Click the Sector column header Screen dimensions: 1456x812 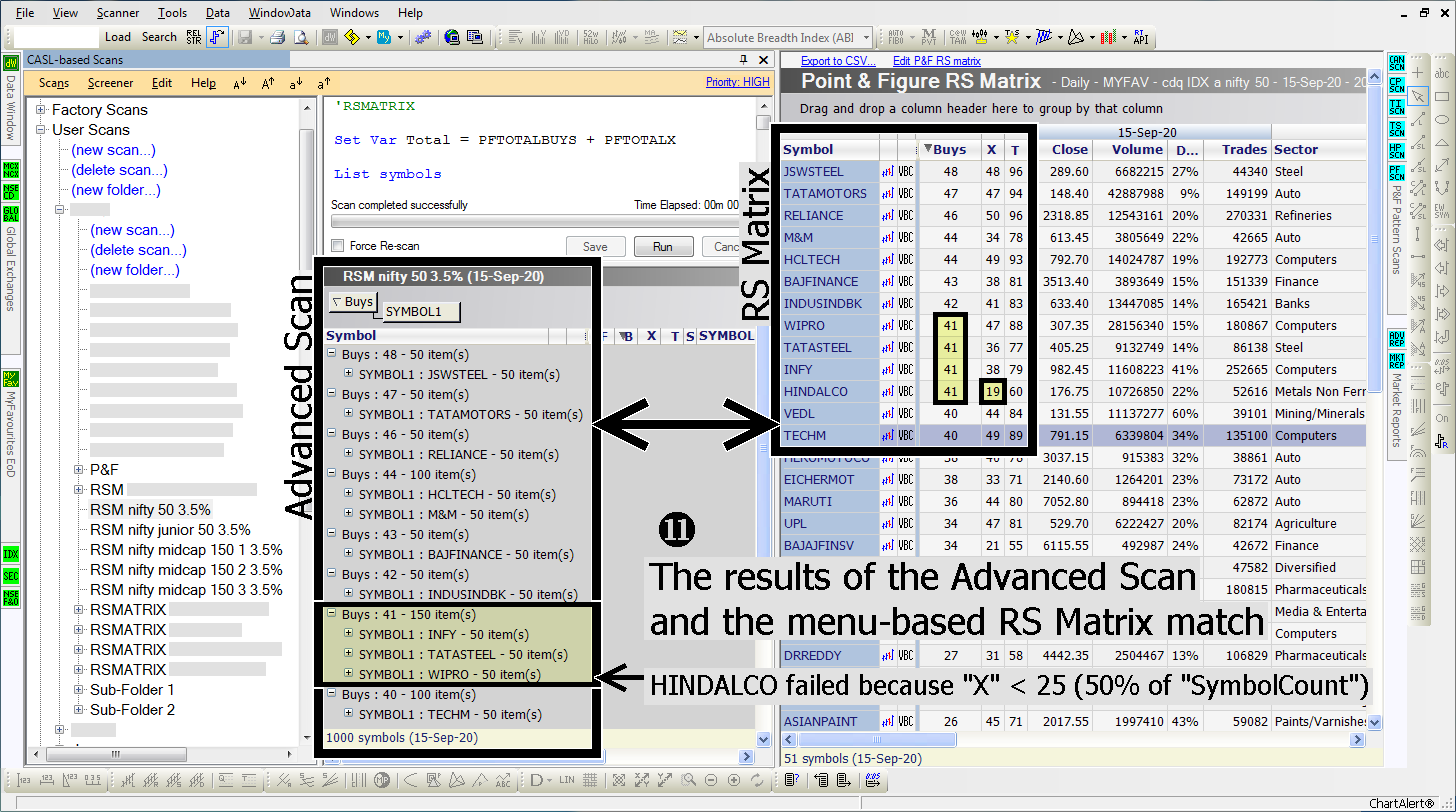[x=1318, y=150]
